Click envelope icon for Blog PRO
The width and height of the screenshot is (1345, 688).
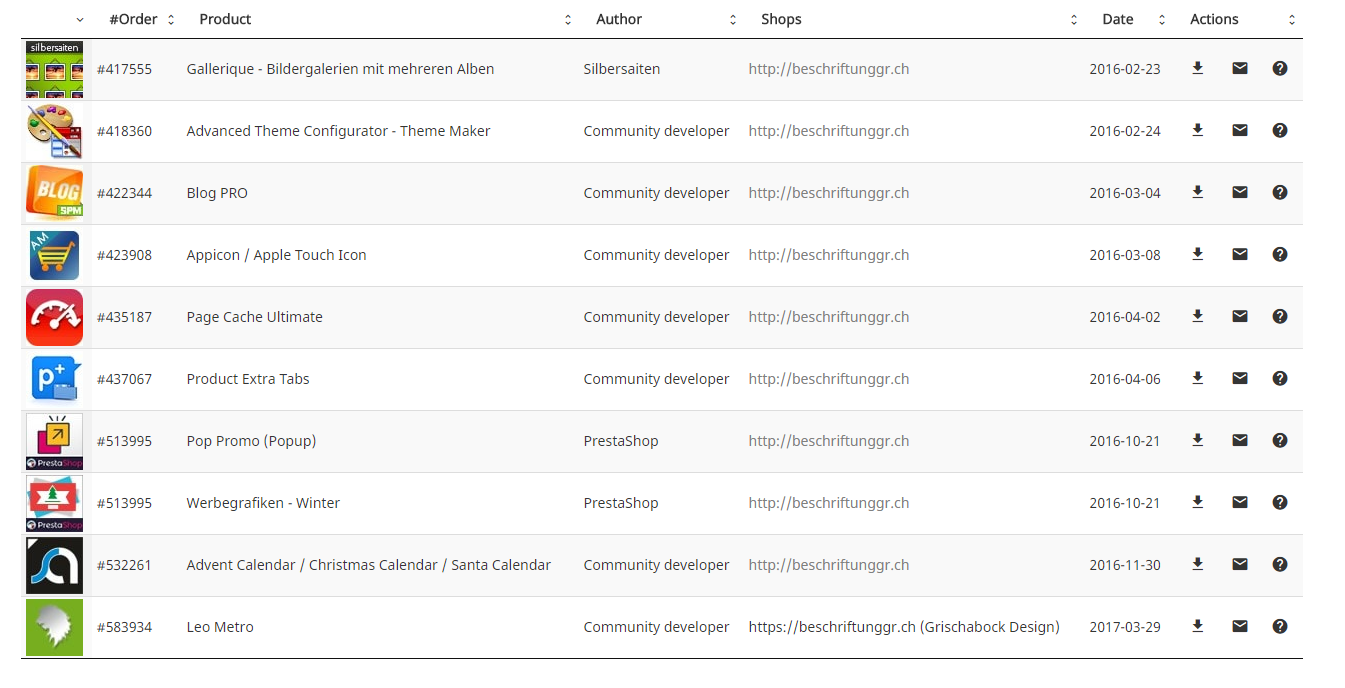click(x=1239, y=192)
